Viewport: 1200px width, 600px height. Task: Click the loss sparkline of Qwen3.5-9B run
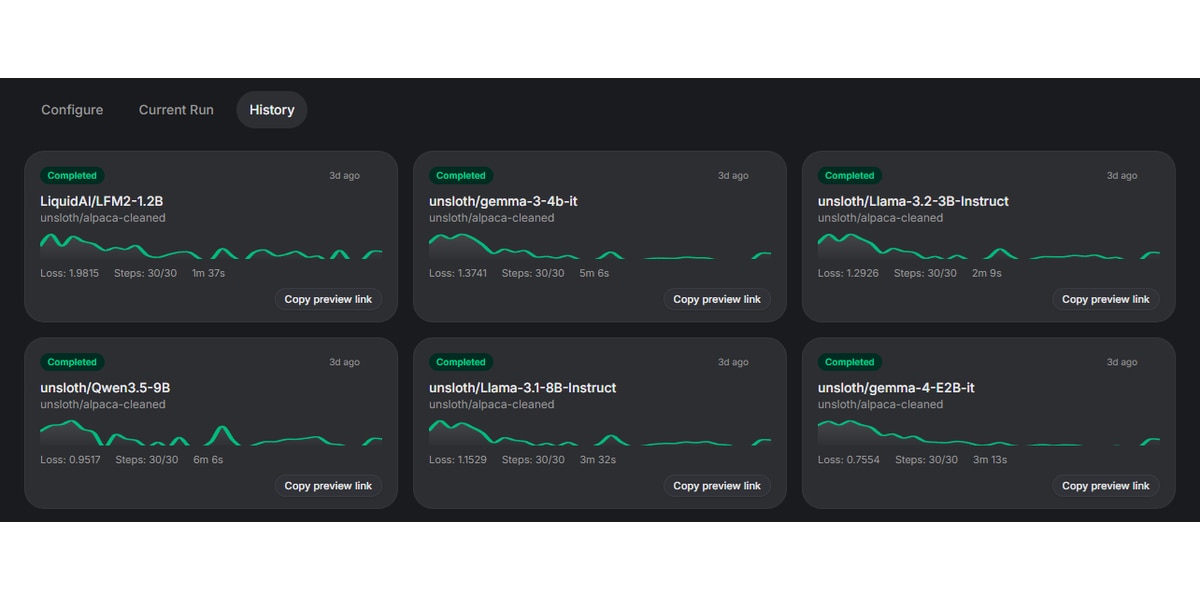[x=211, y=433]
